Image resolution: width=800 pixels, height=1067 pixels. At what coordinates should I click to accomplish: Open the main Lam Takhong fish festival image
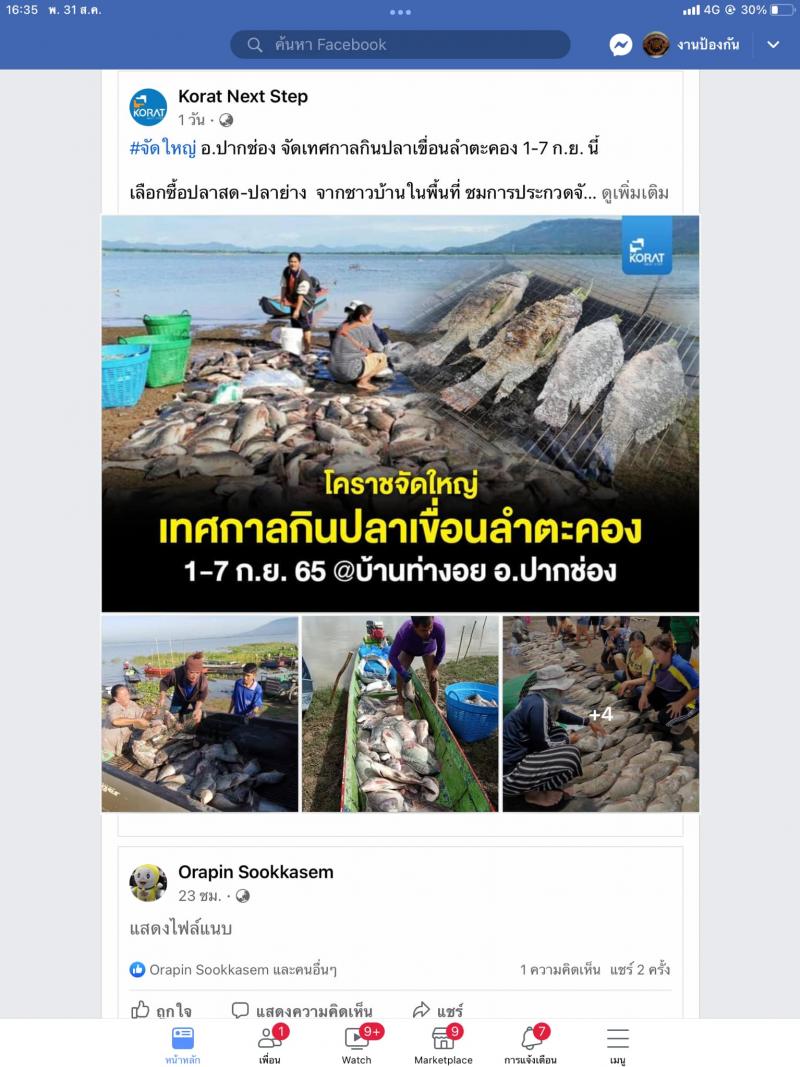400,414
